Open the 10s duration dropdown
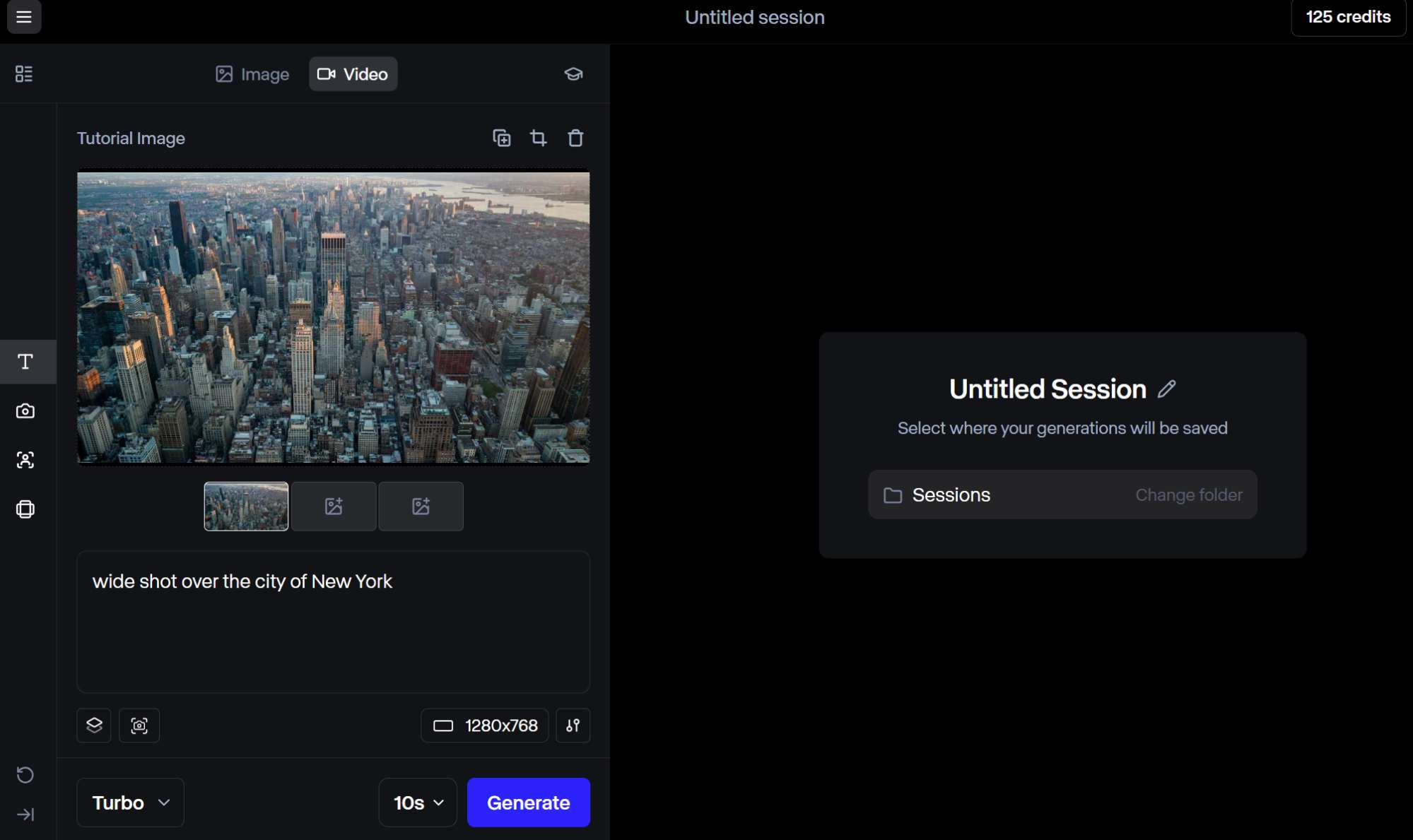The height and width of the screenshot is (840, 1413). click(418, 803)
